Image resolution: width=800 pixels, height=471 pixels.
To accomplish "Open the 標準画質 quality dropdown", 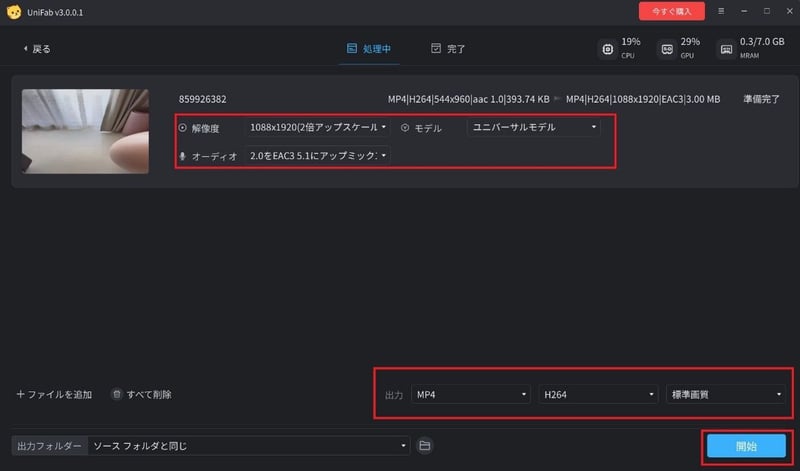I will click(726, 394).
